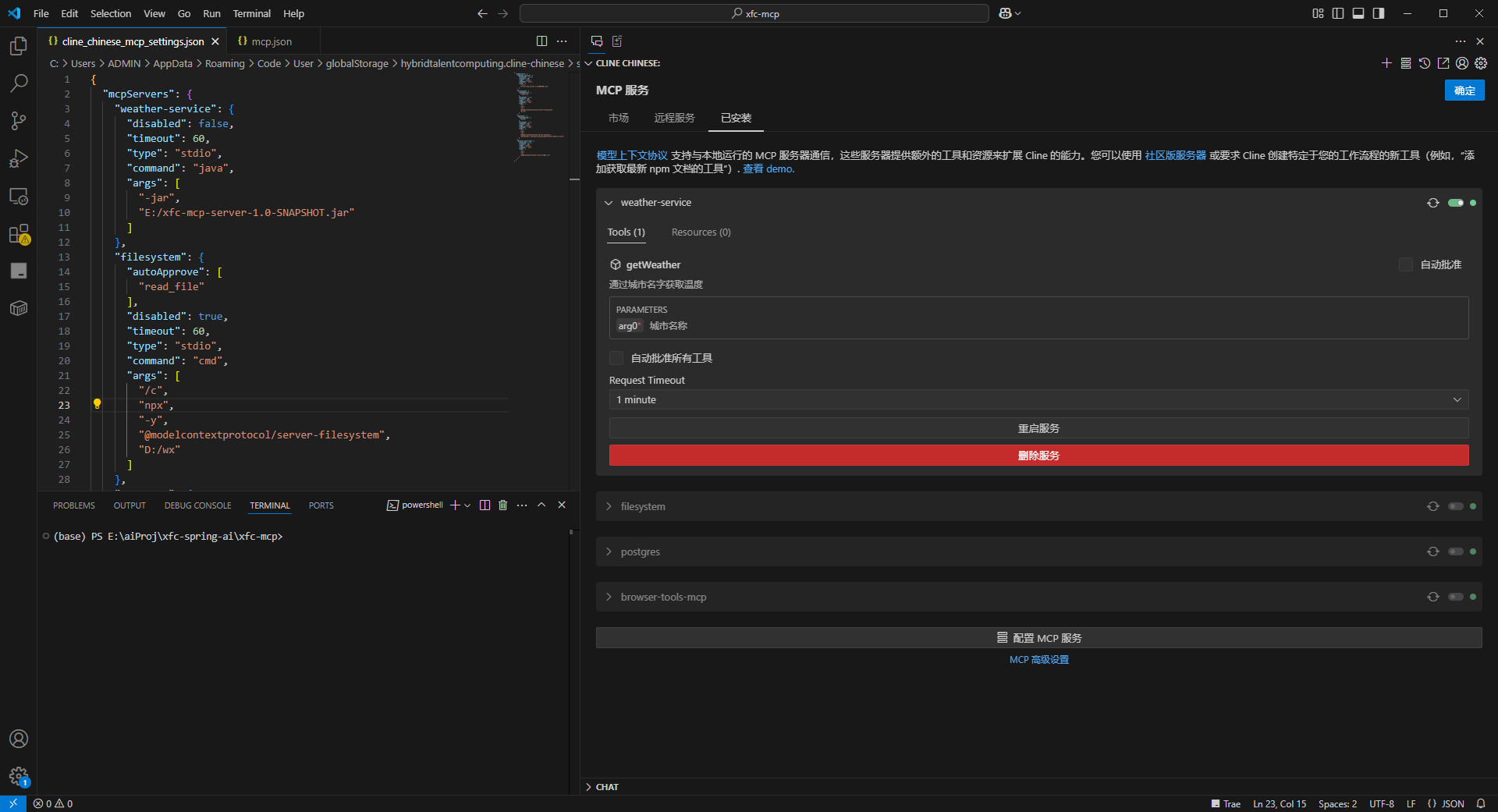Refresh the browser-tools-mcp server
Screen dimensions: 1498x812
click(x=1433, y=597)
